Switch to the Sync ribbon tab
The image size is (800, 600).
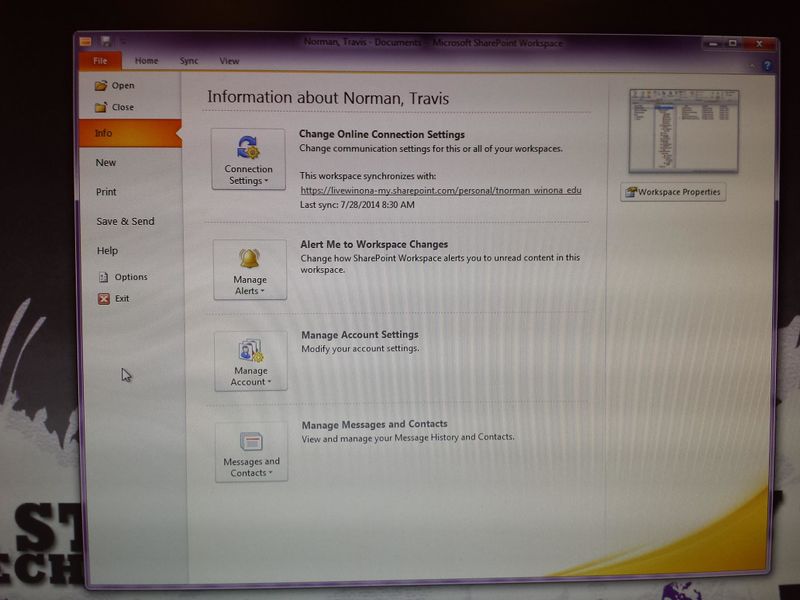[189, 61]
